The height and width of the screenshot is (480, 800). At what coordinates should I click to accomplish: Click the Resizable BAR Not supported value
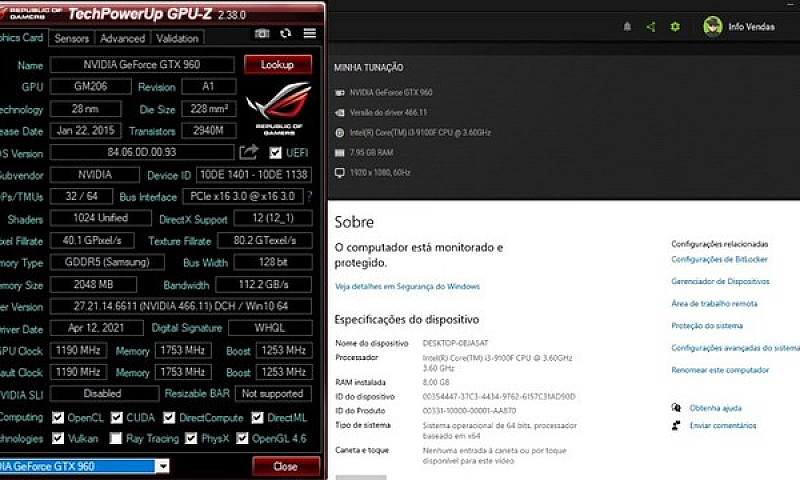coord(273,394)
